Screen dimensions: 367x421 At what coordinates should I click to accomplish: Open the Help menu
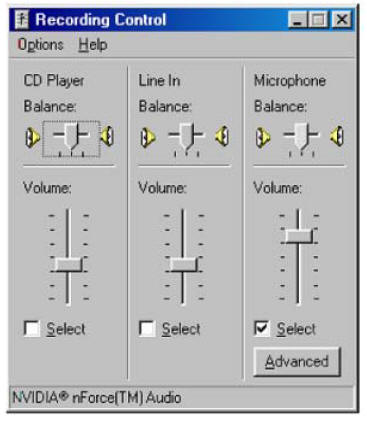93,45
